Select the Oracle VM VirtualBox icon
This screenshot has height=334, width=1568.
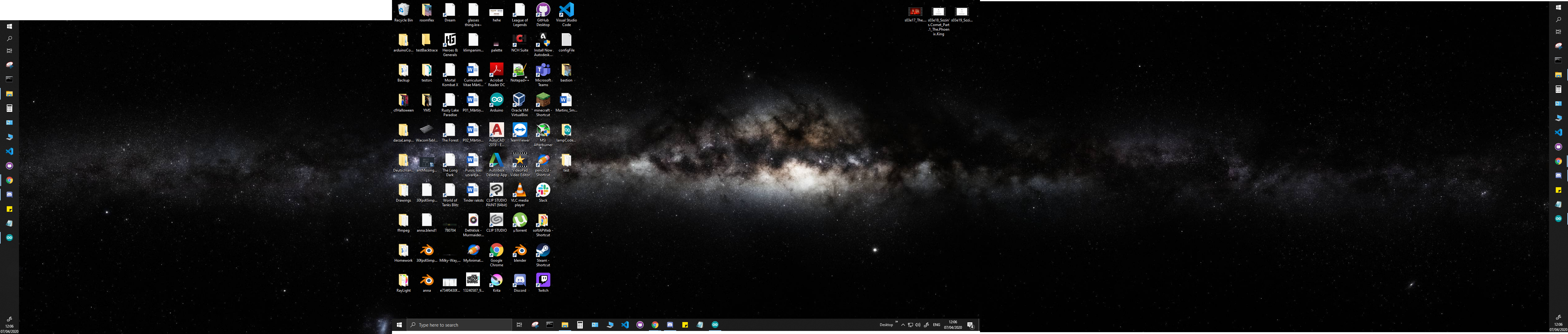coord(519,101)
